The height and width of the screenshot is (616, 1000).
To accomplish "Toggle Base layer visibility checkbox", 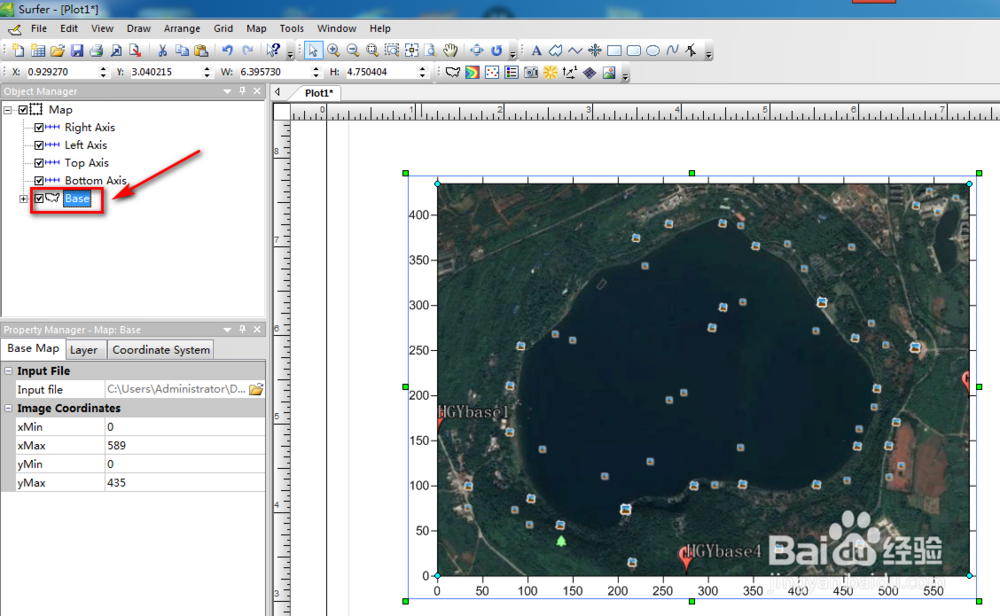I will click(39, 198).
